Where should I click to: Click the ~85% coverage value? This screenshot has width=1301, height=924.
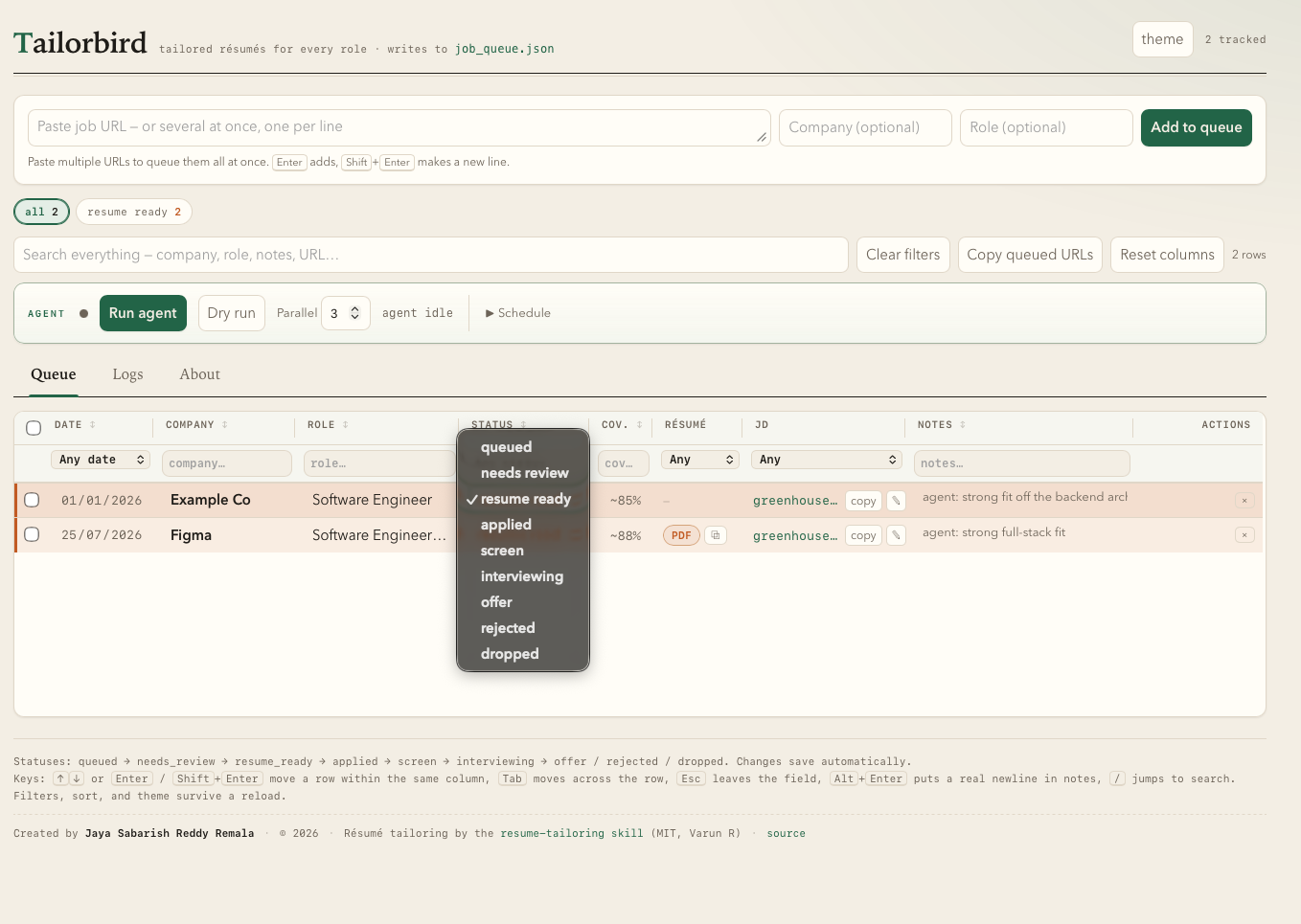click(x=626, y=501)
